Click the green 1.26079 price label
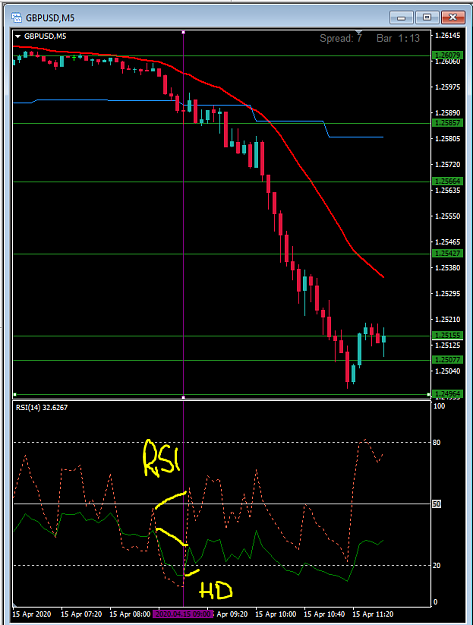Screen dimensions: 473x625 pyautogui.click(x=447, y=55)
